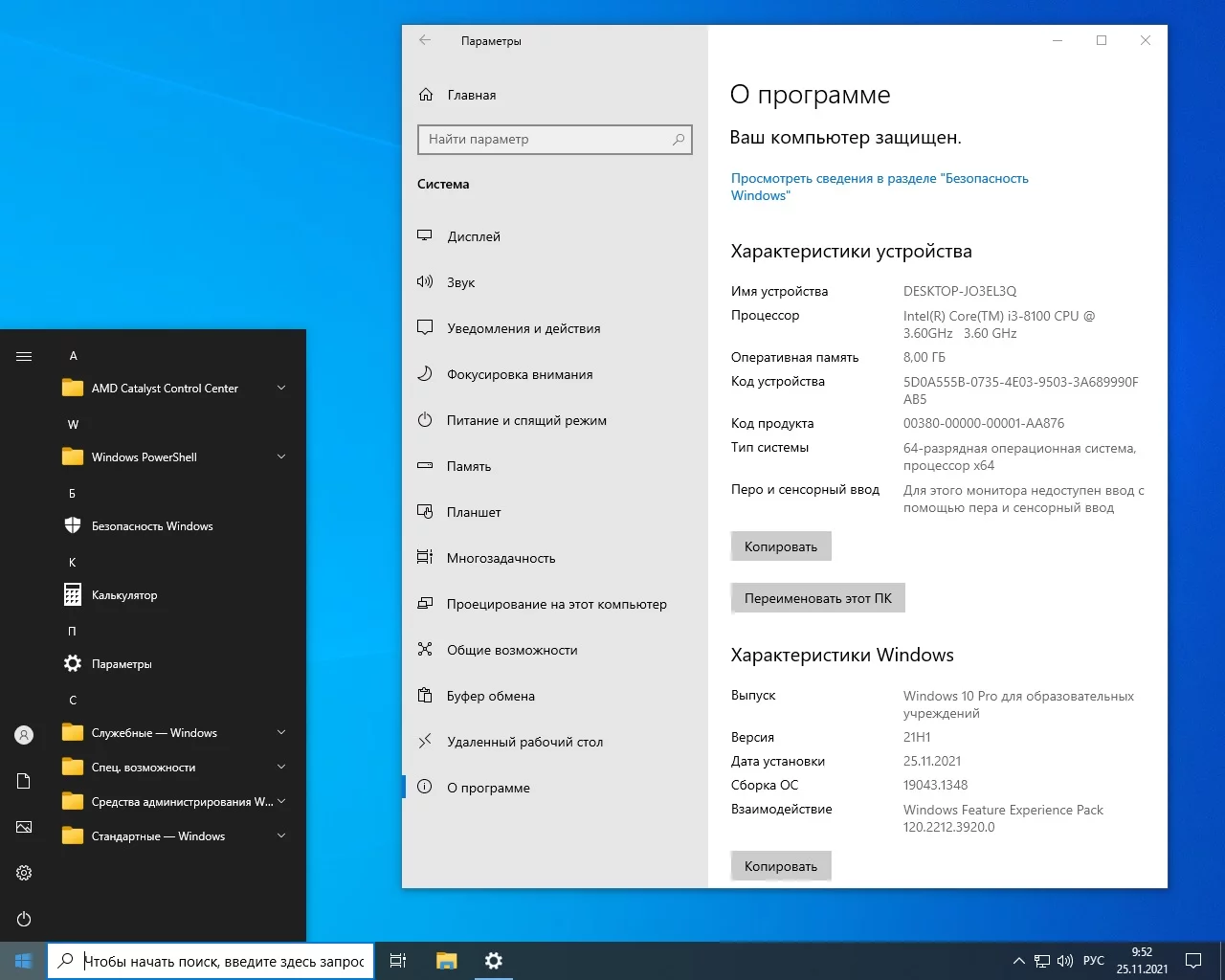Expand Средства администрирования Windows folder
The height and width of the screenshot is (980, 1225).
[x=281, y=801]
